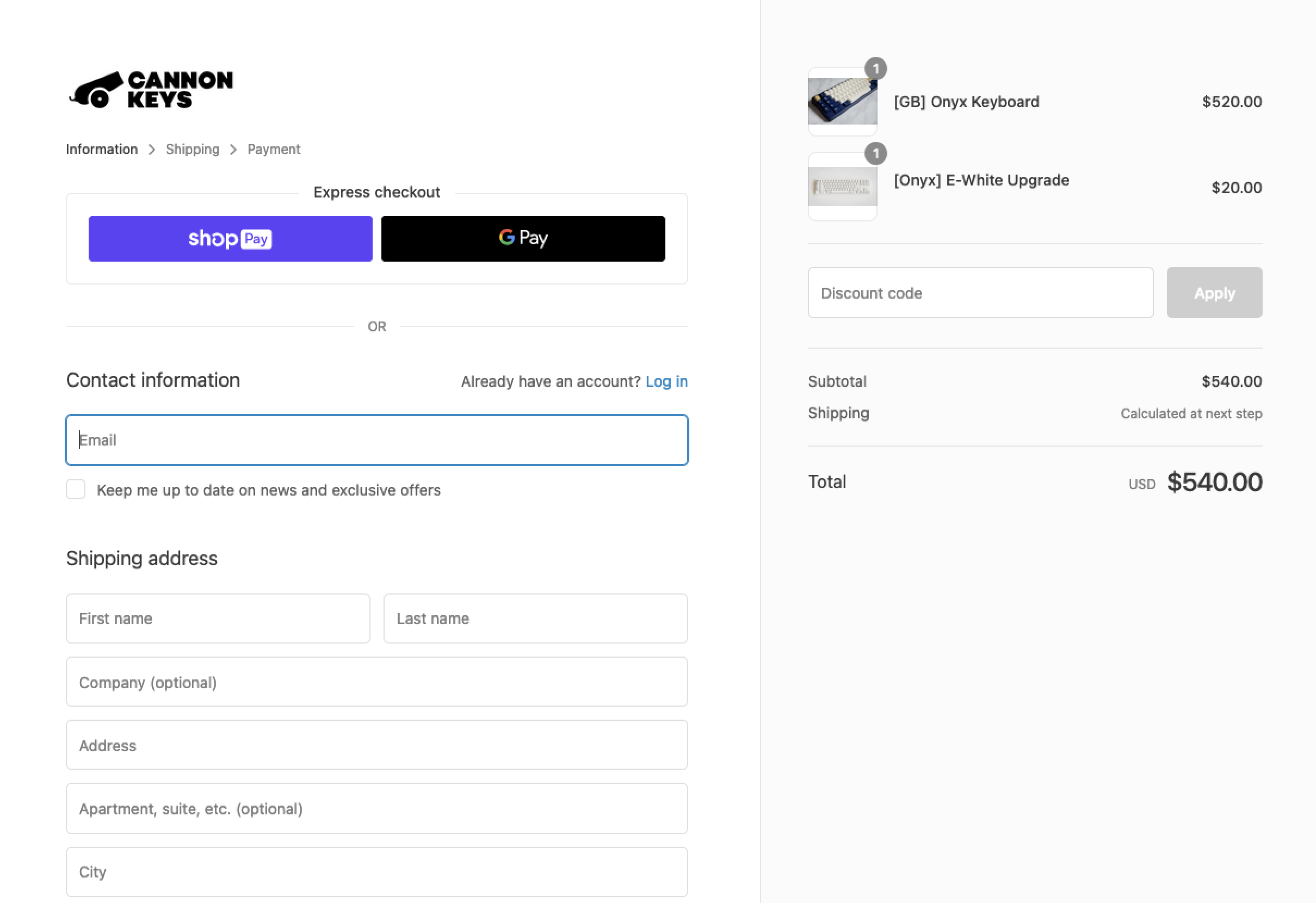The height and width of the screenshot is (903, 1316).
Task: Click the Apartment, suite, etc. field
Action: 377,808
